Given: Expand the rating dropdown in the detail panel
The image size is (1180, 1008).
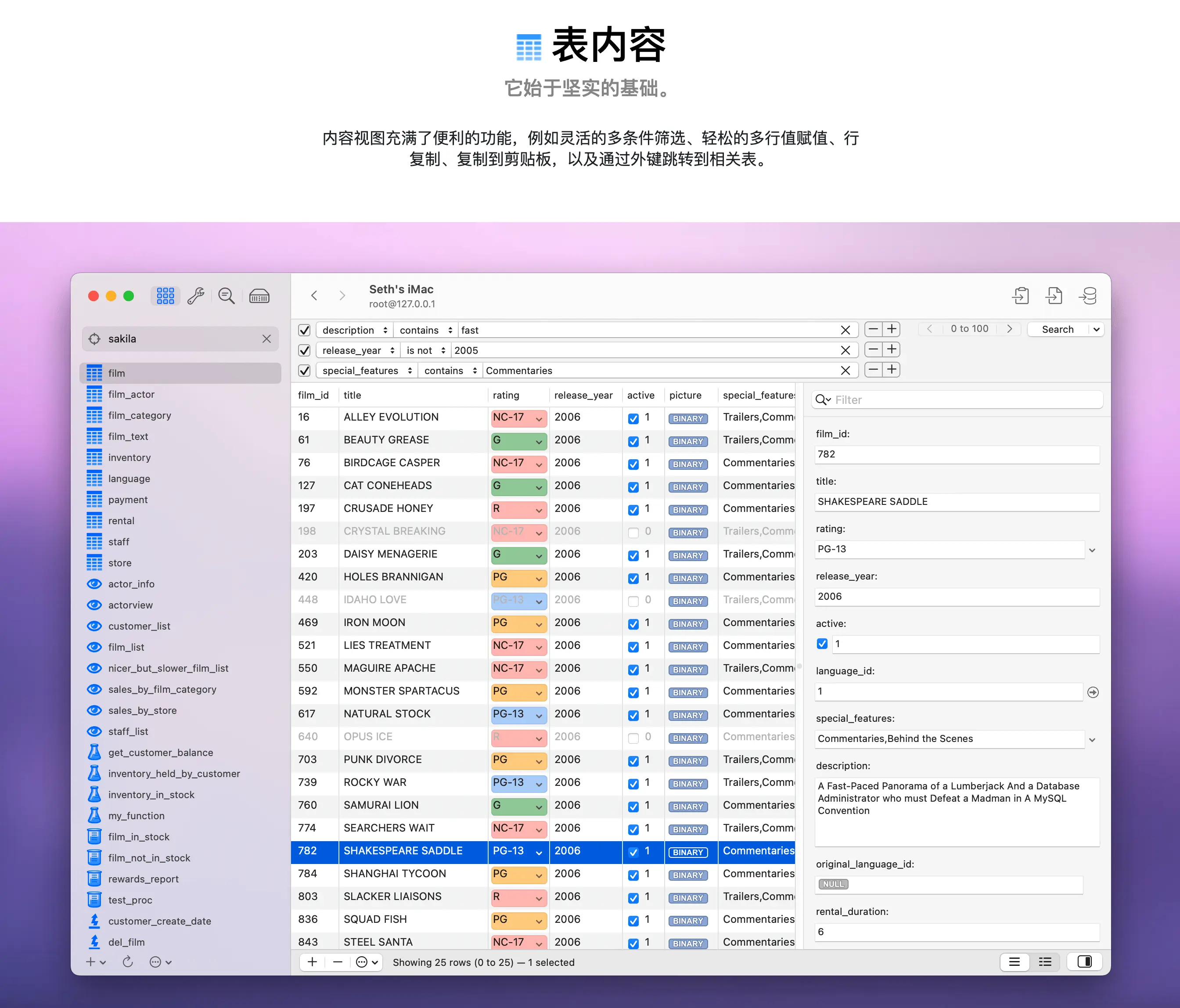Looking at the screenshot, I should pos(1092,550).
